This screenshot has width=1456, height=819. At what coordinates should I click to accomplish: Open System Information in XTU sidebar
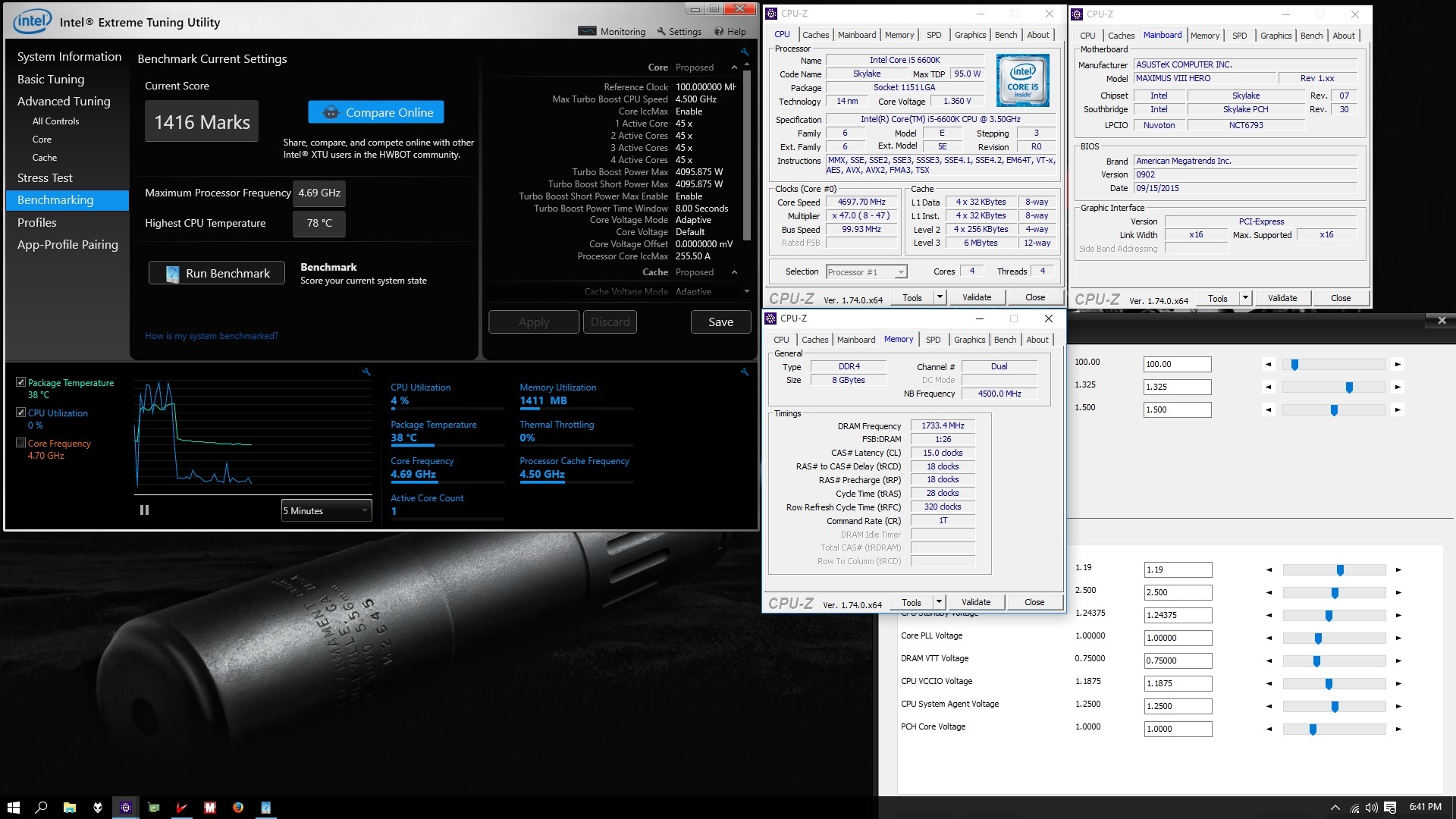pos(69,56)
